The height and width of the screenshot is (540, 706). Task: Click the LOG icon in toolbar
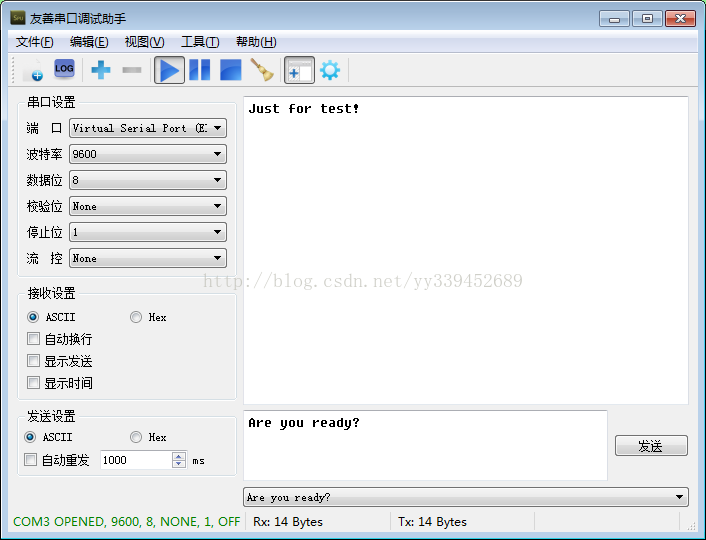click(64, 69)
